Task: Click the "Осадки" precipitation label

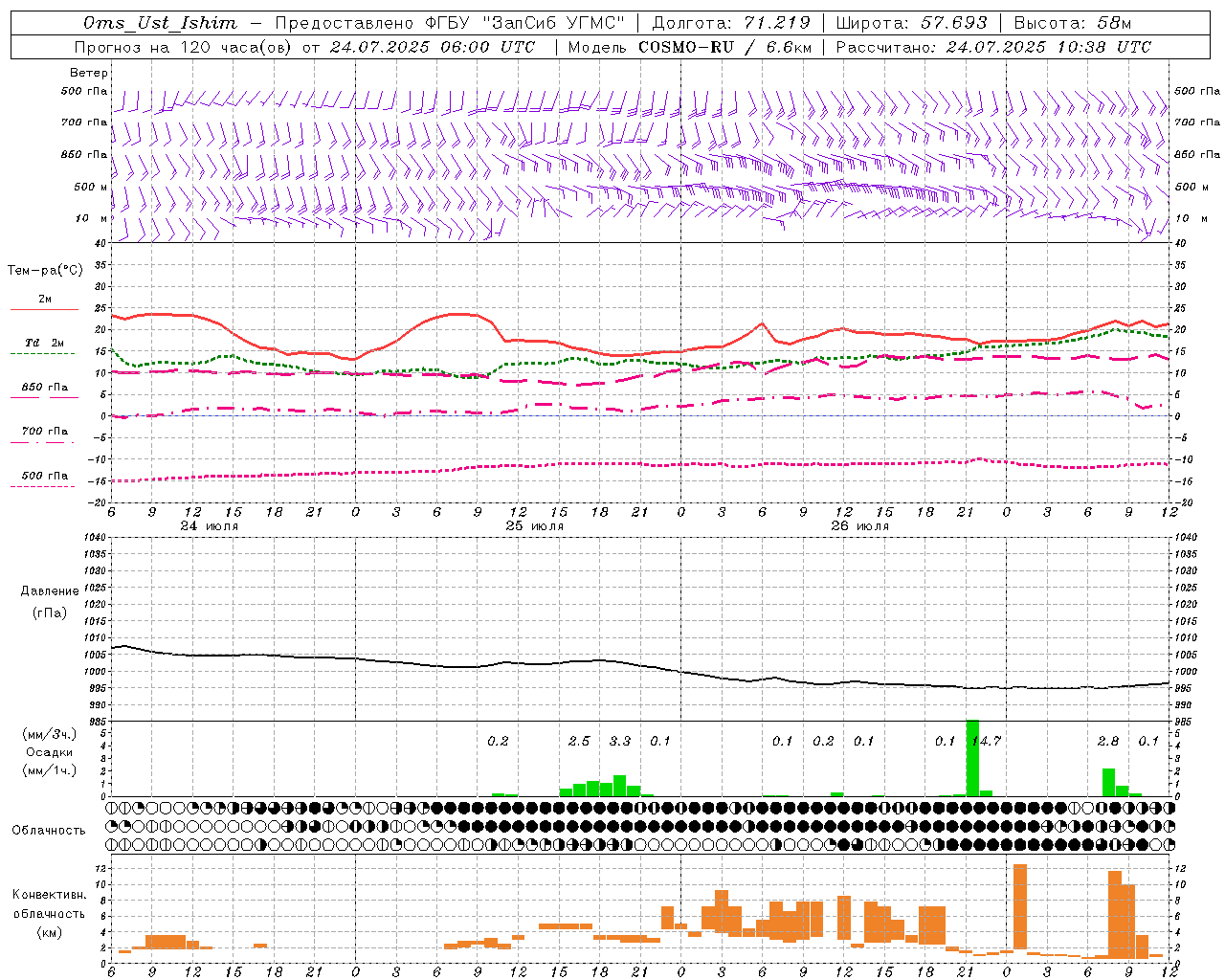Action: 50,752
